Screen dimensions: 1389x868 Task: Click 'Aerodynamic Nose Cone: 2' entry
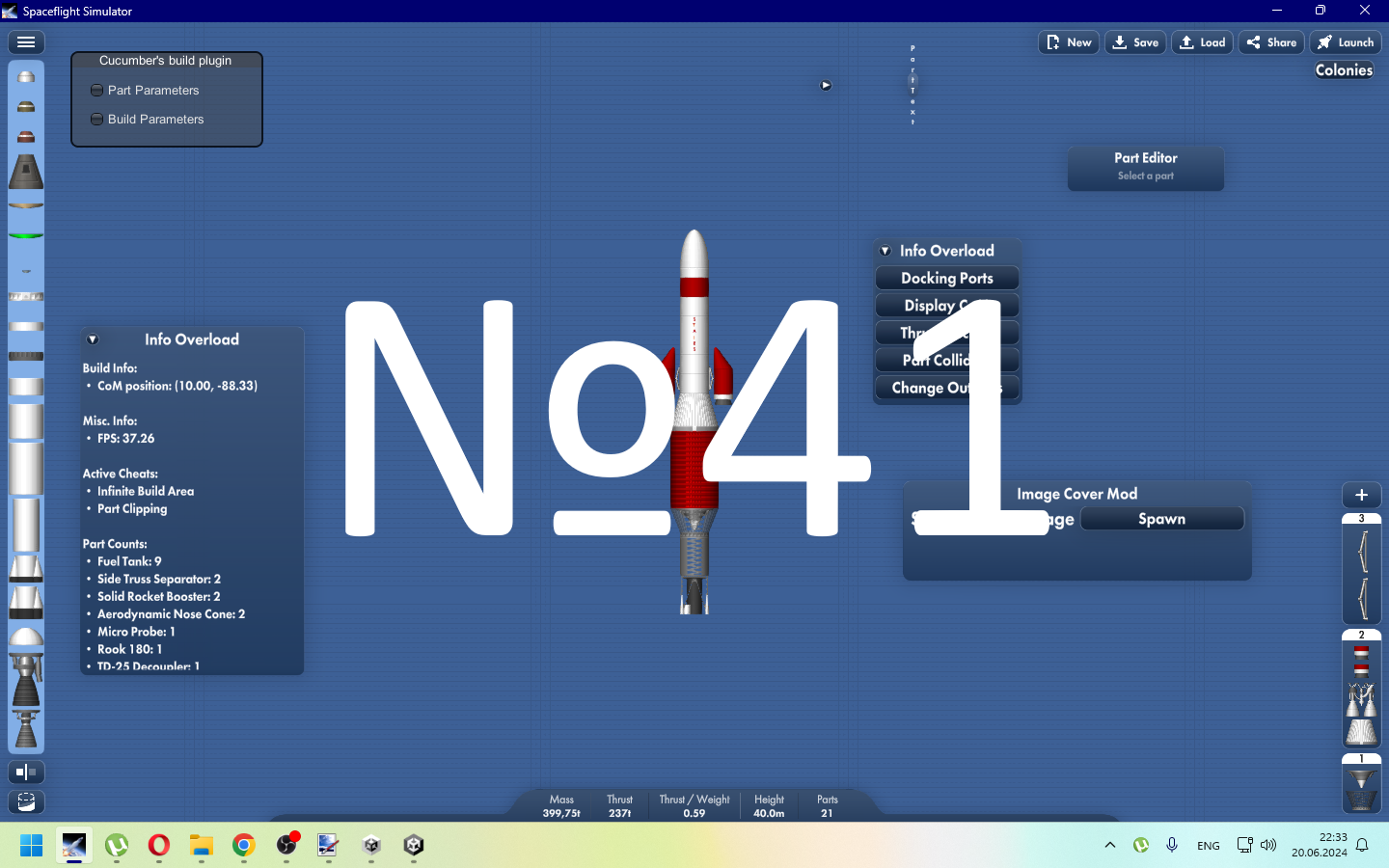(172, 613)
